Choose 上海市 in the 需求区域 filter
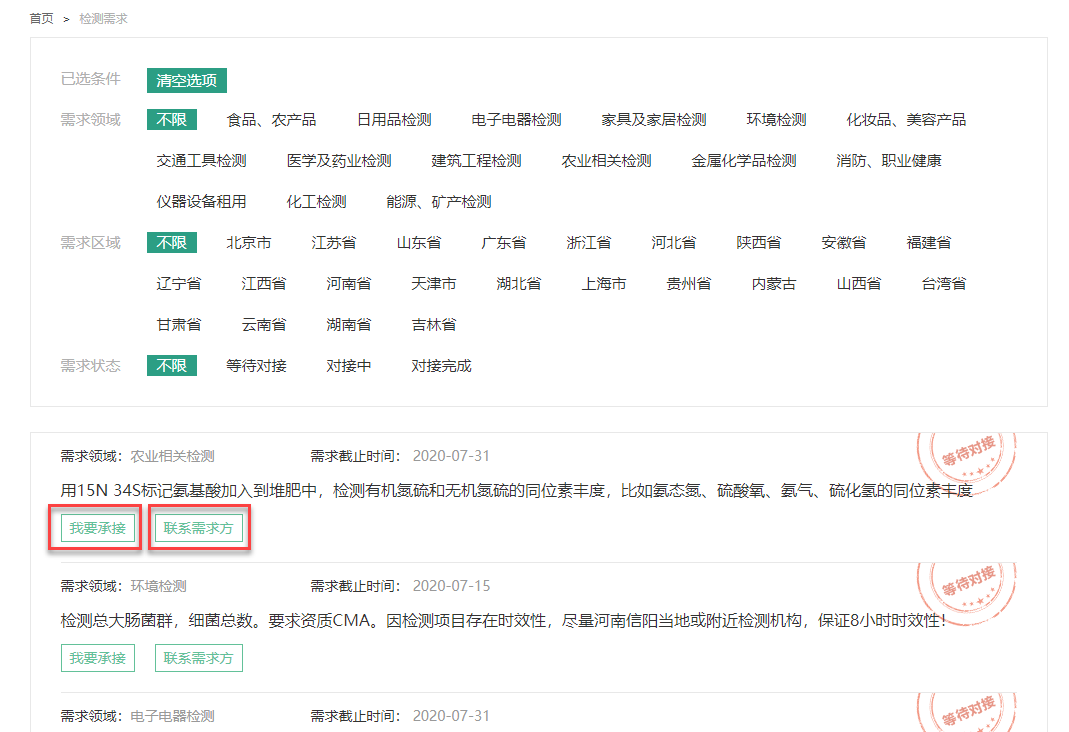 tap(604, 284)
